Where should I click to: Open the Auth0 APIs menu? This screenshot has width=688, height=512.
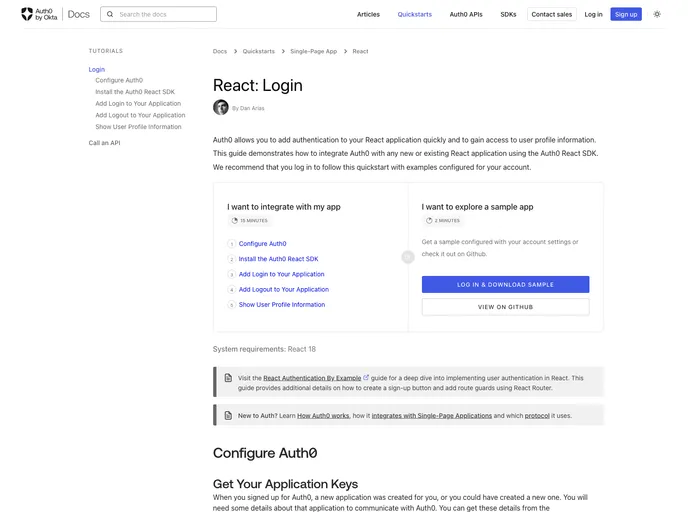(466, 15)
